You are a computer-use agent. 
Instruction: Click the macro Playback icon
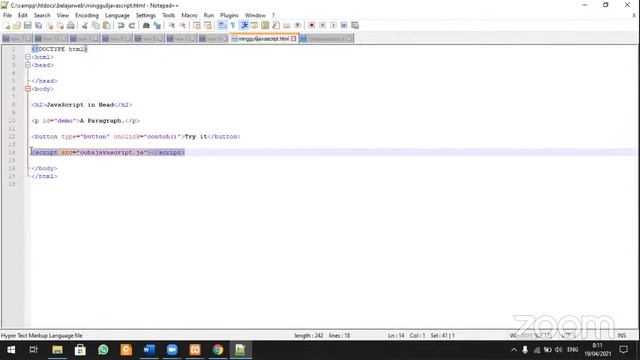(333, 25)
